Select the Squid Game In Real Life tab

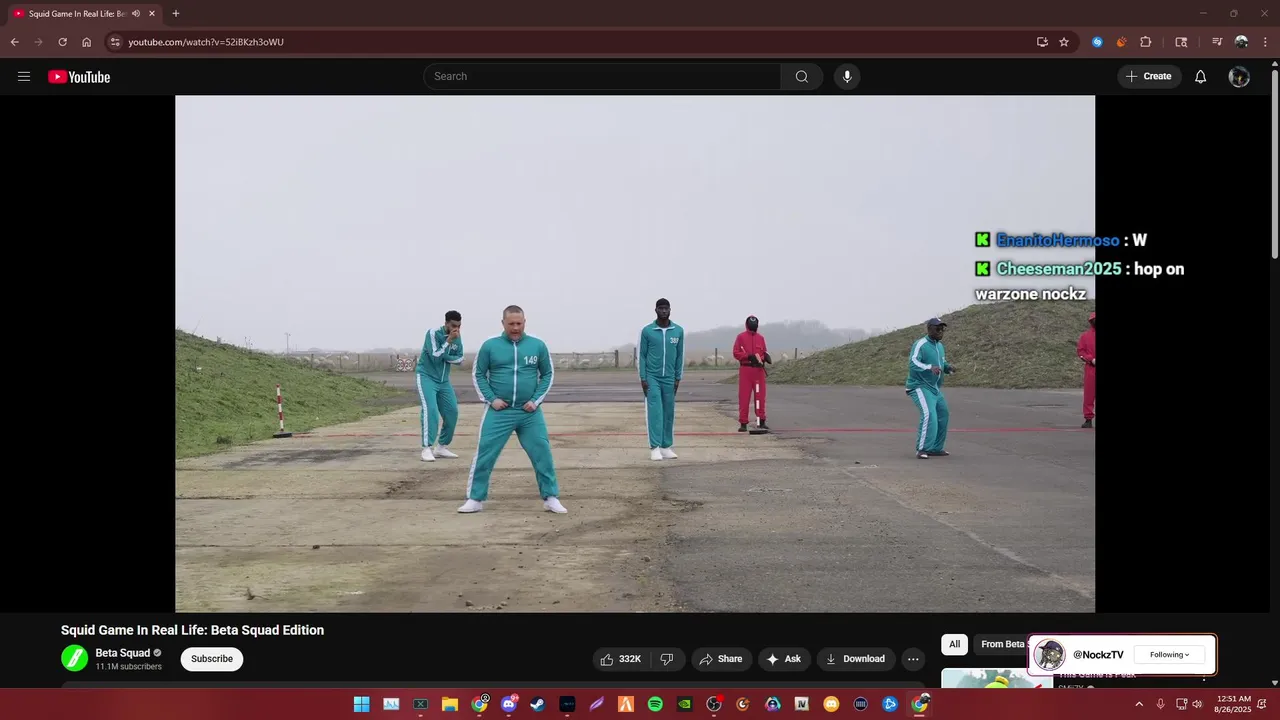[84, 13]
